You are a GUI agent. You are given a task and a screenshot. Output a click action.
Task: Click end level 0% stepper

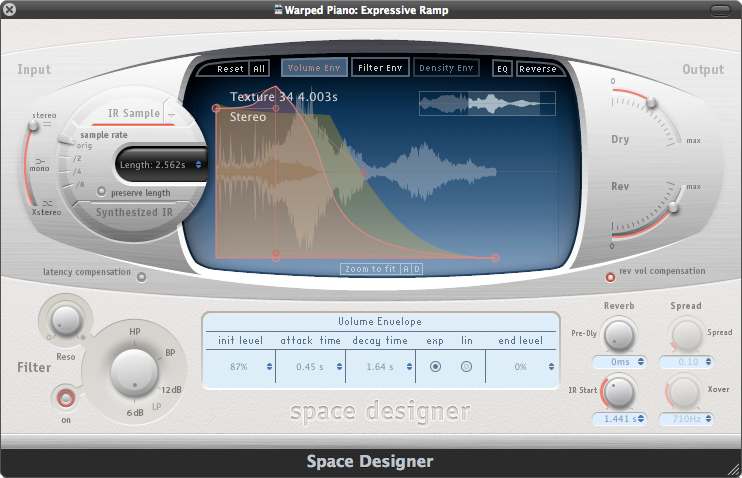[551, 366]
